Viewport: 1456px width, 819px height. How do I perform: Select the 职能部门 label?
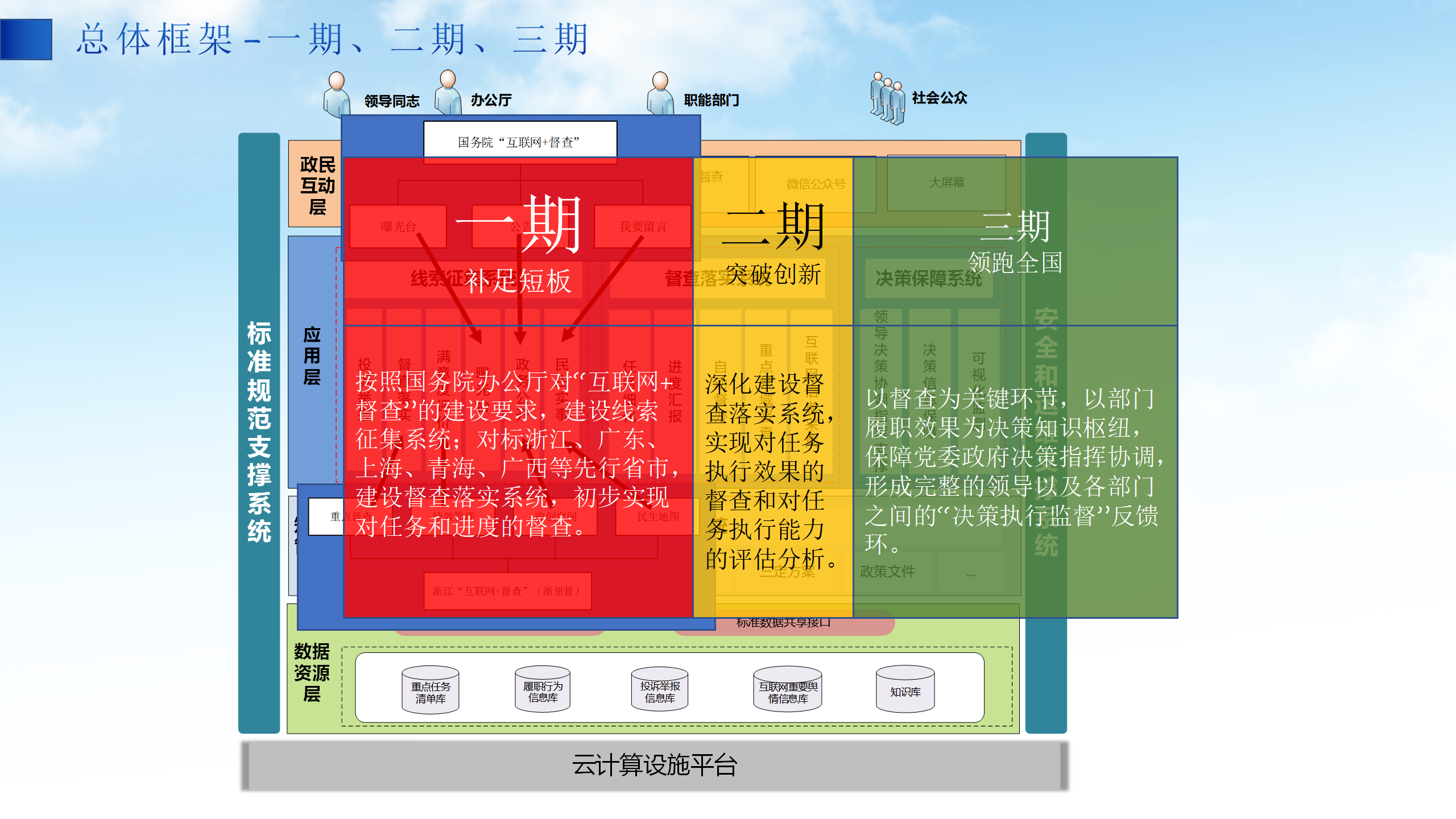[712, 100]
